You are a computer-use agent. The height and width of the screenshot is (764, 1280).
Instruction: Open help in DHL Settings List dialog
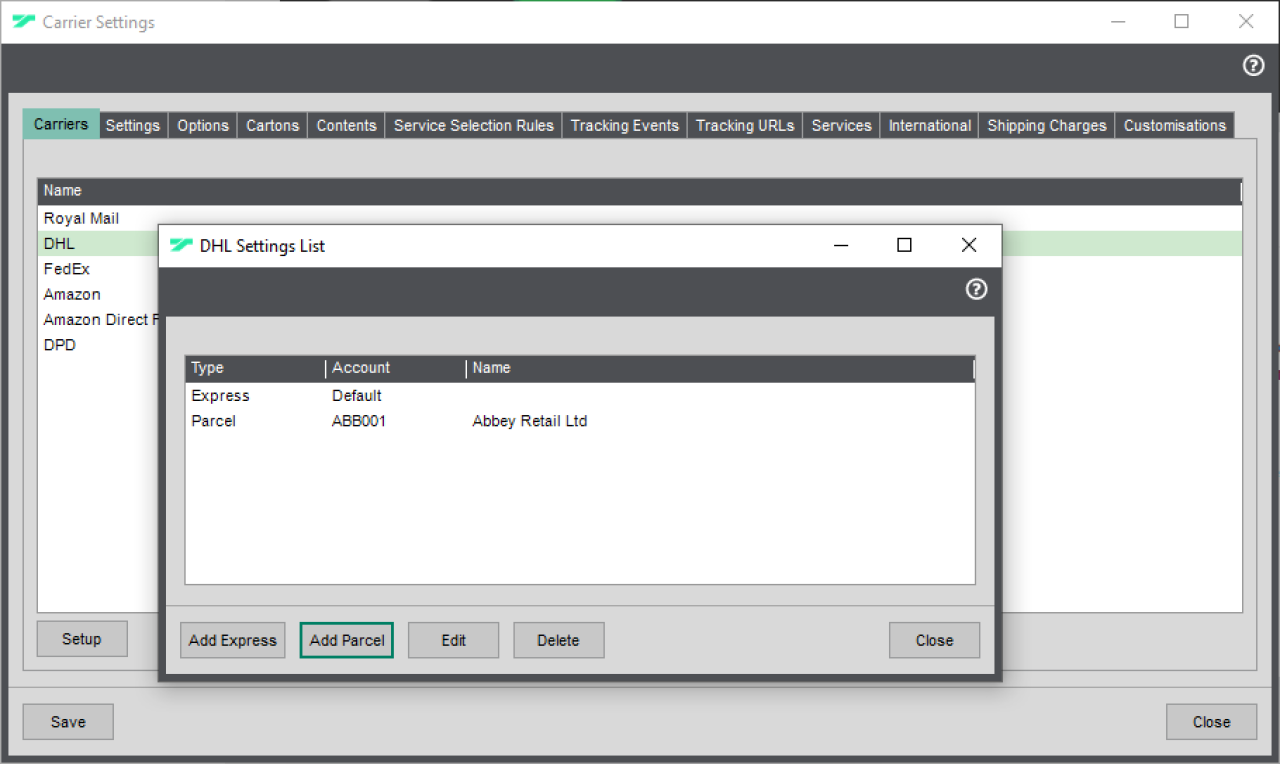tap(976, 289)
